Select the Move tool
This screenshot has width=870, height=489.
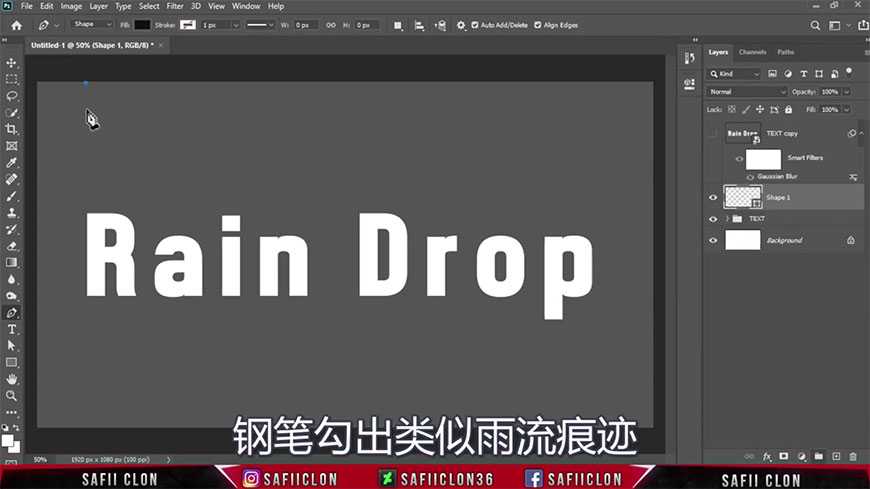point(11,63)
